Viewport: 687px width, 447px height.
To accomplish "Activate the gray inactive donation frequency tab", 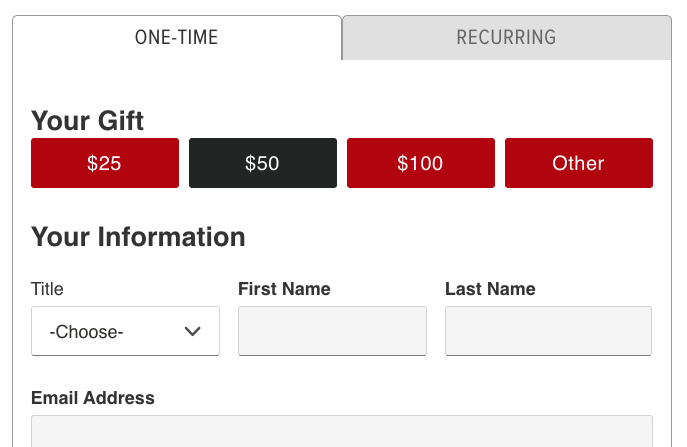I will point(506,38).
